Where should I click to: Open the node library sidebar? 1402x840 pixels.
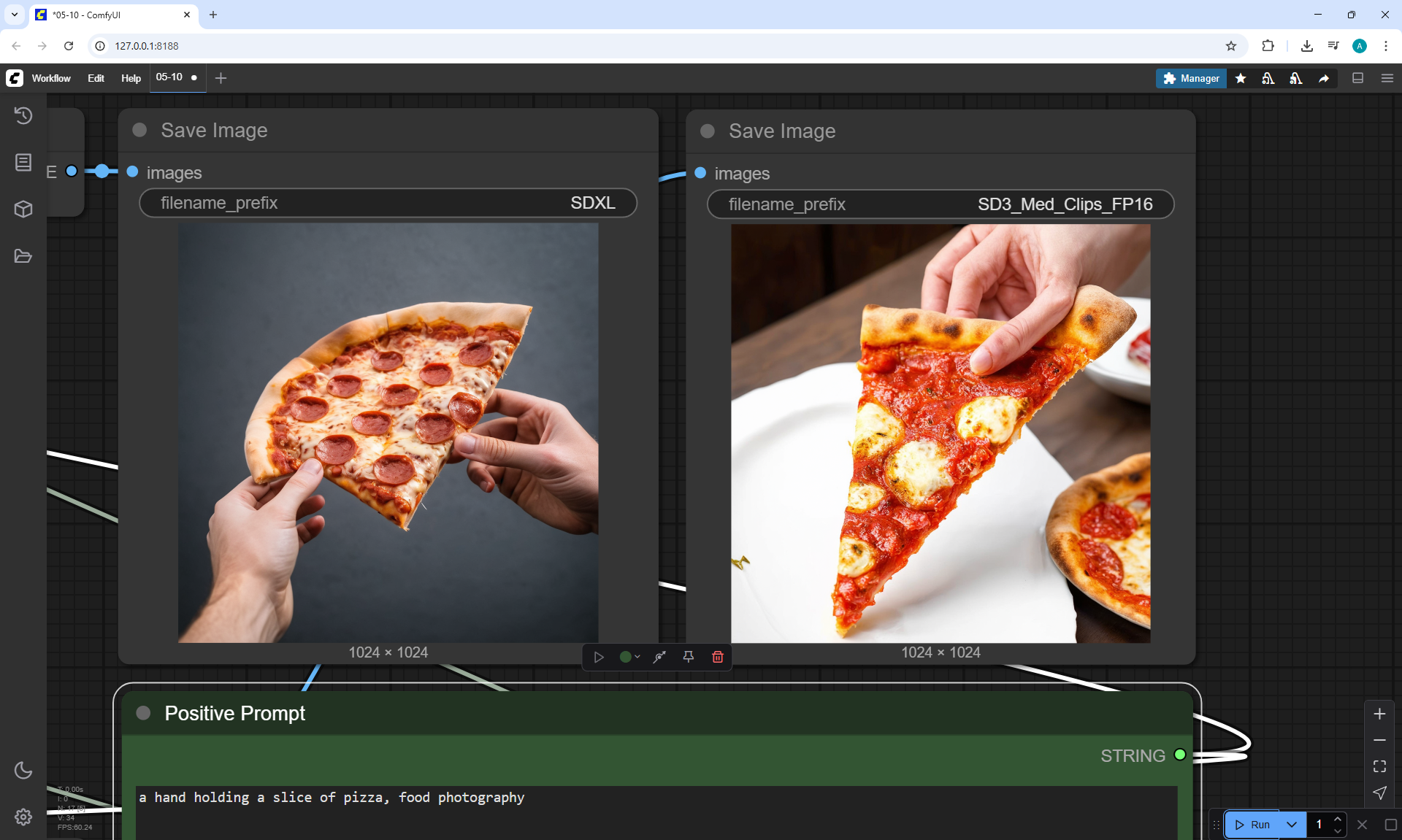tap(23, 162)
